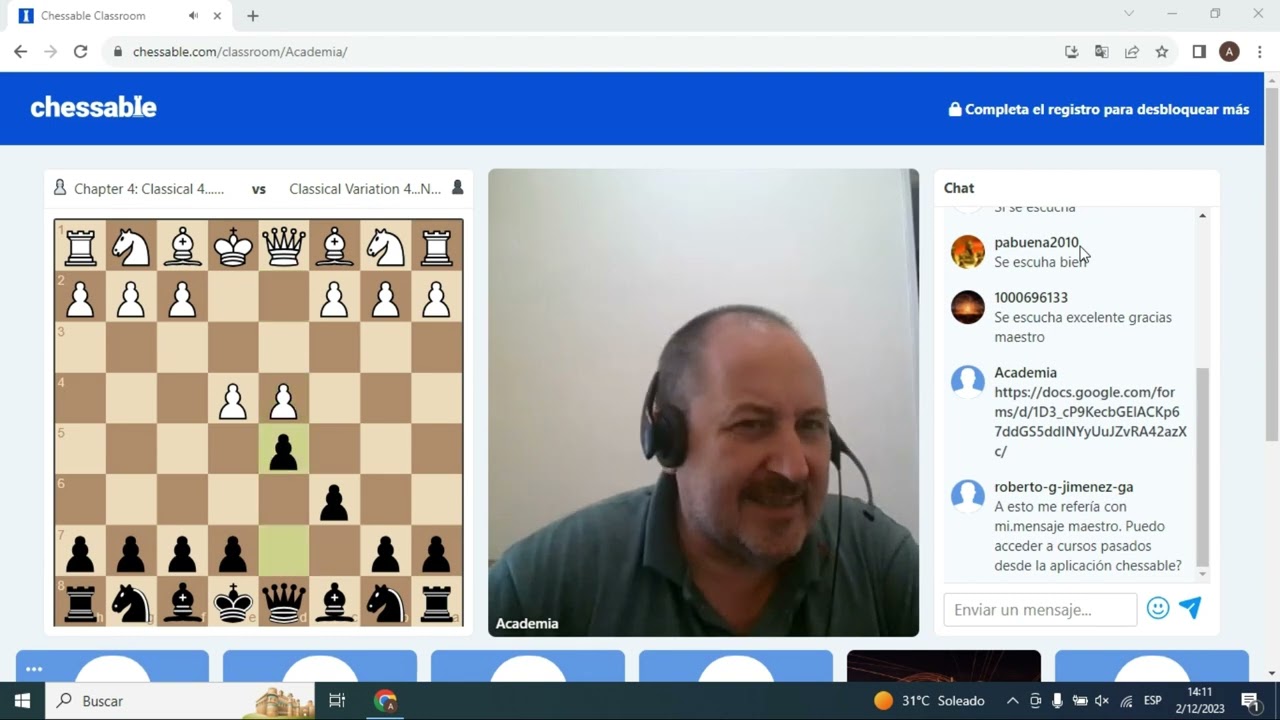Click the 'Enviar un mensaje...' input field
The width and height of the screenshot is (1280, 720).
[1040, 609]
